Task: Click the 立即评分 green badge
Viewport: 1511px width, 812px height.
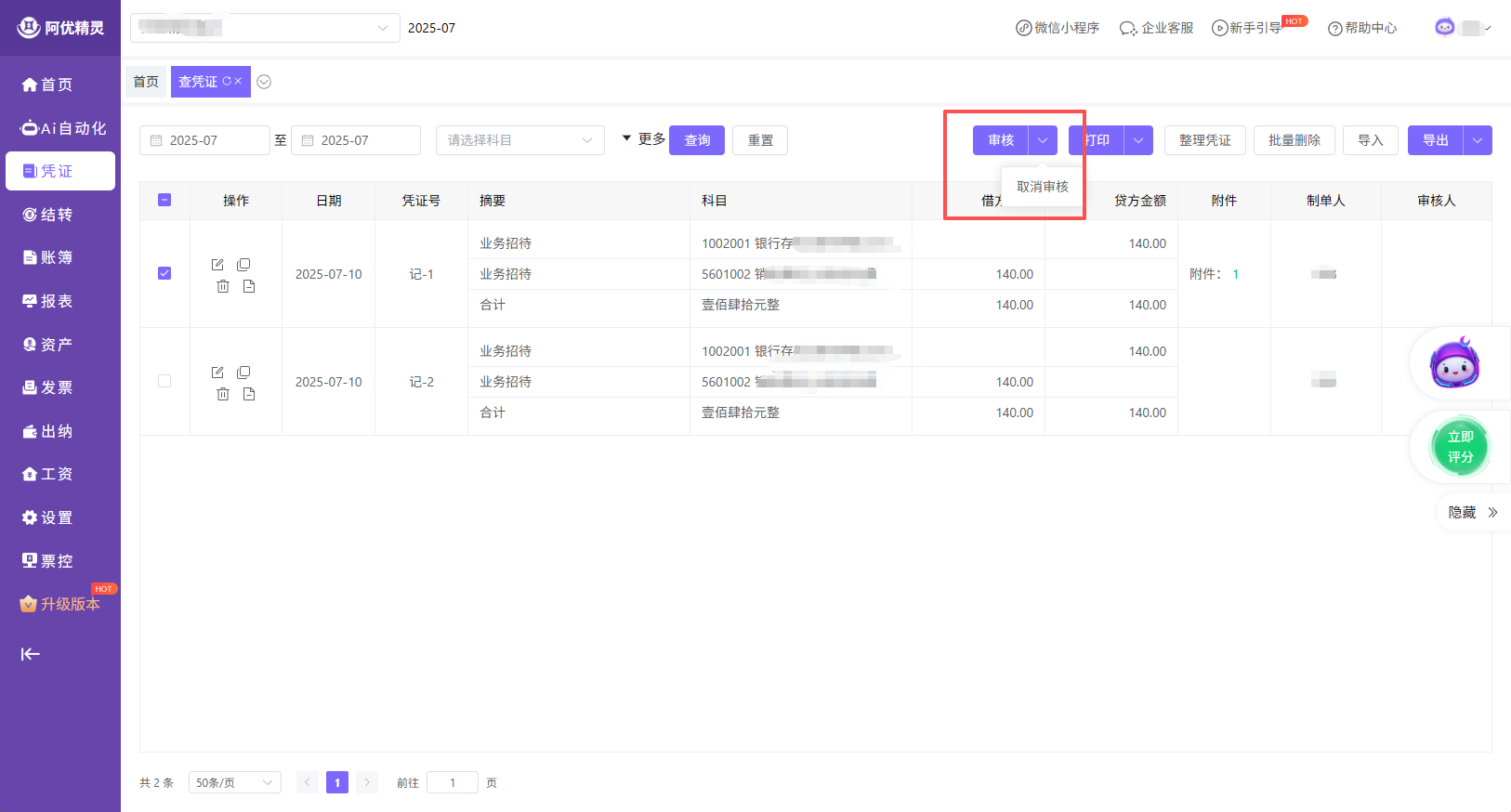Action: pyautogui.click(x=1459, y=447)
